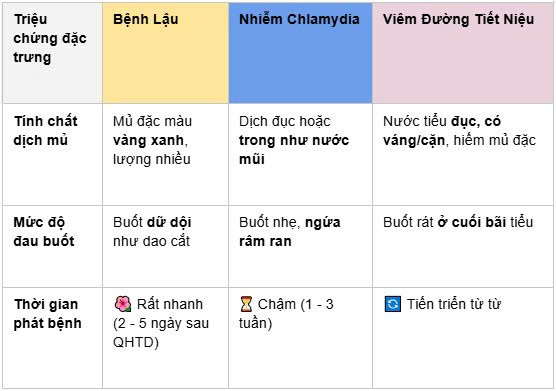
Task: Click the Thời gian phát bệnh row label
Action: (48, 314)
